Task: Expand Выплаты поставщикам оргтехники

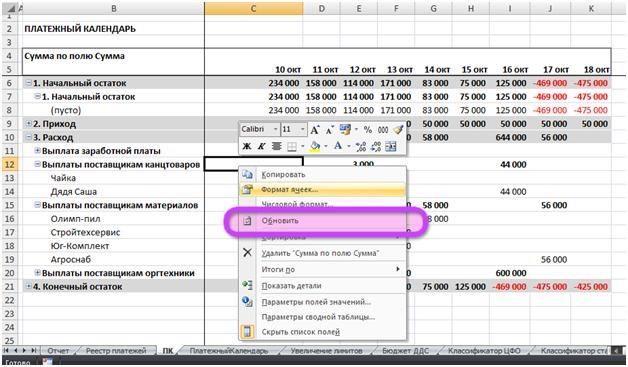Action: pyautogui.click(x=38, y=272)
